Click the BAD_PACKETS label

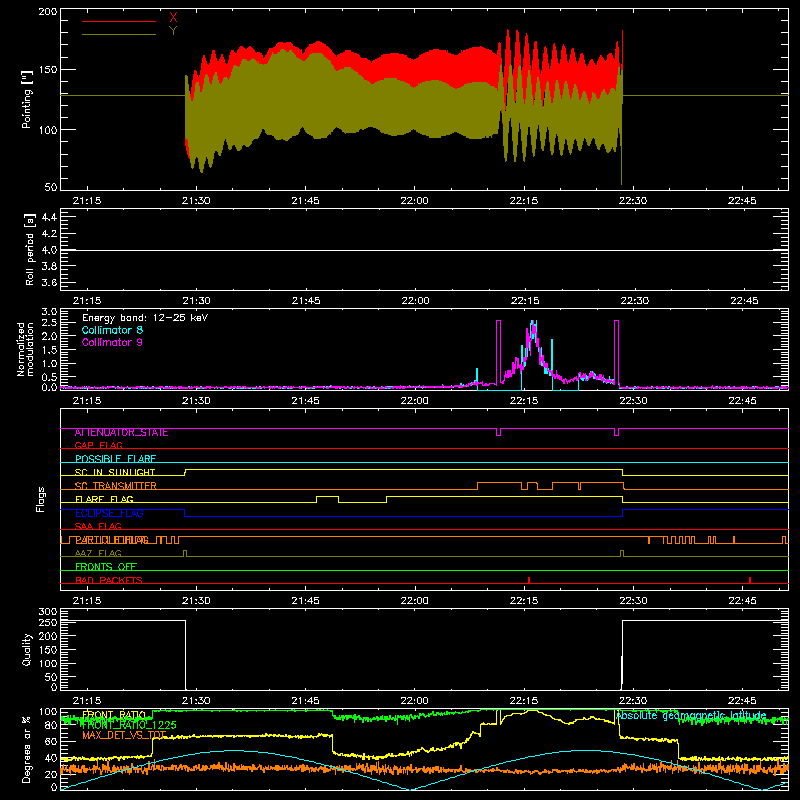[x=109, y=580]
